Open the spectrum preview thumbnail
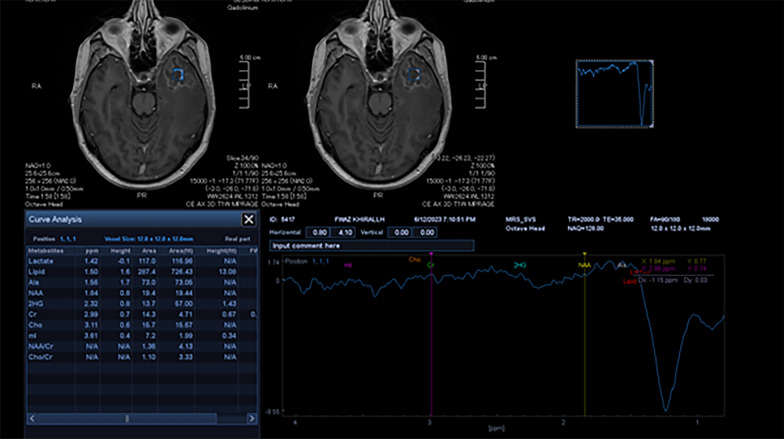The image size is (784, 439). (614, 93)
